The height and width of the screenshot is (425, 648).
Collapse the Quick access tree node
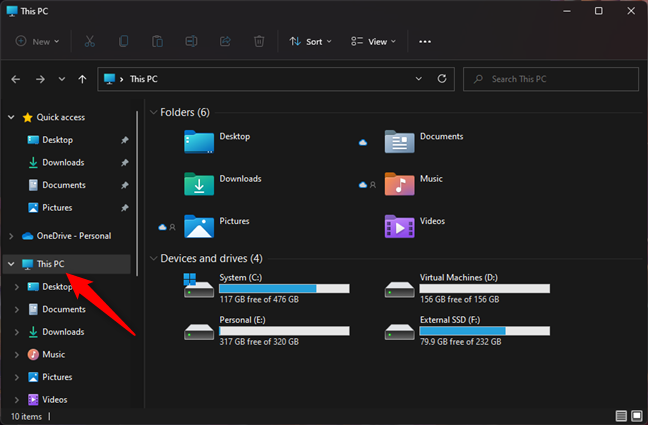click(x=11, y=117)
